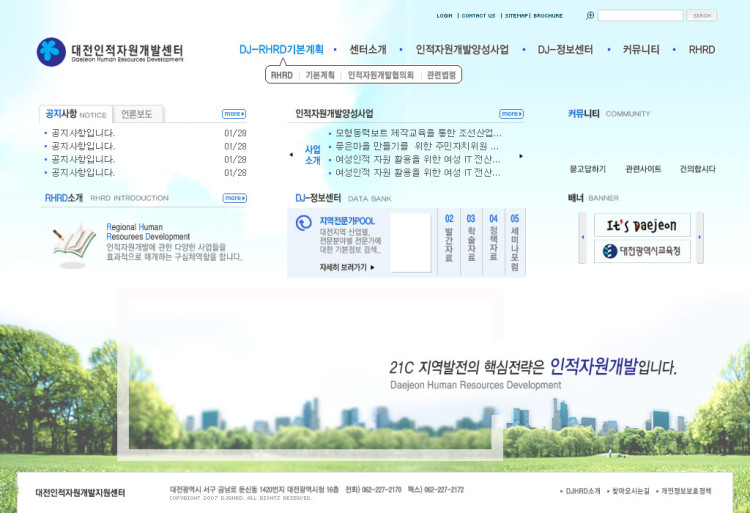Open the 관련사이트 community link
The image size is (750, 513).
tap(643, 169)
